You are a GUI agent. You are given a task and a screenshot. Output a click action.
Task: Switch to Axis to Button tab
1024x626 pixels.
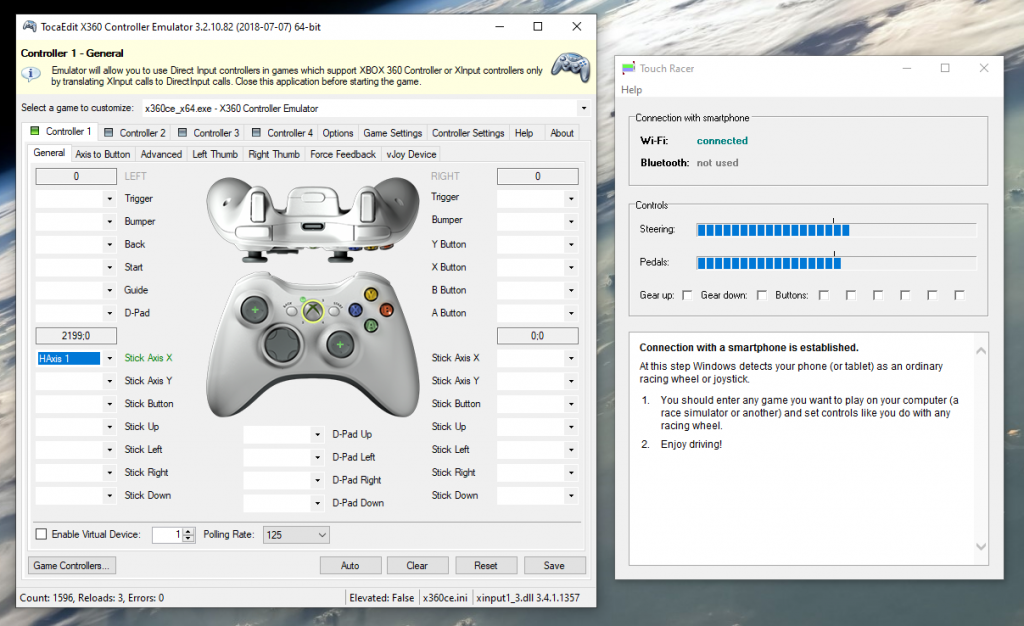coord(103,154)
